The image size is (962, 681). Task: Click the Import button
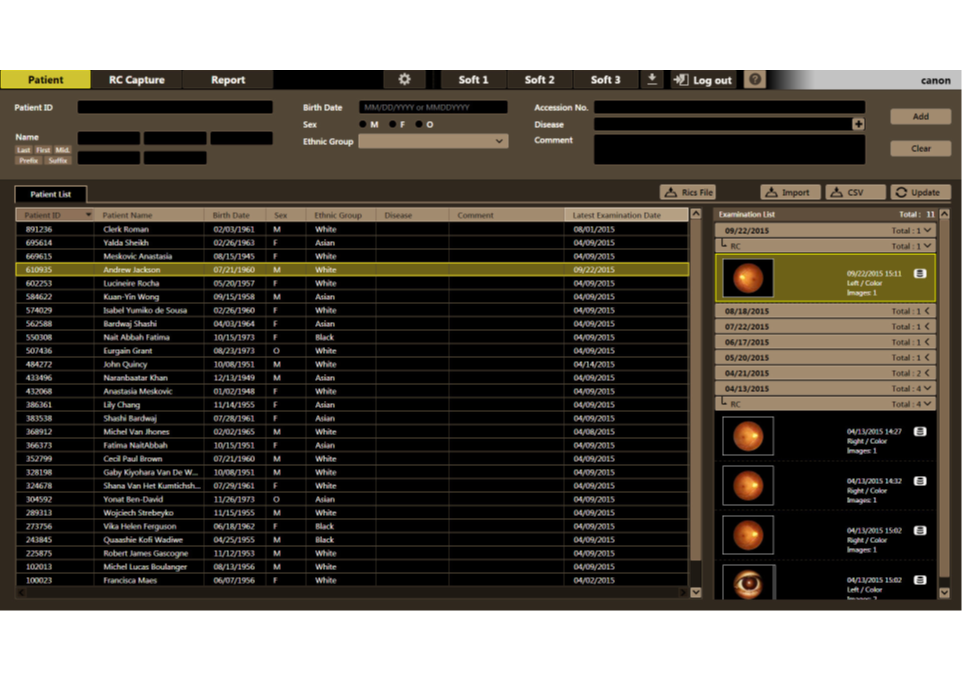coord(790,193)
